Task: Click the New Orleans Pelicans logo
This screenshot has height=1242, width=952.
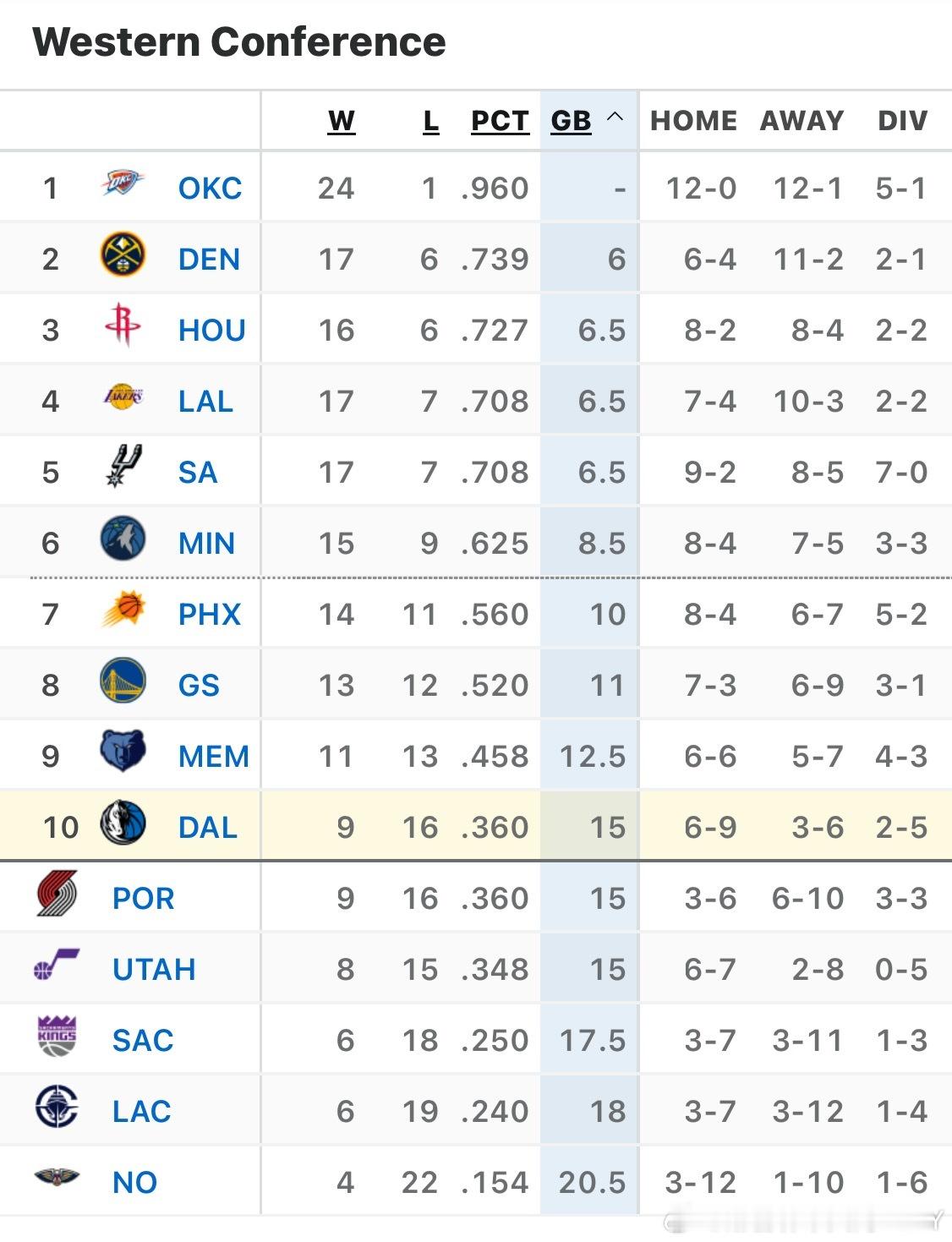Action: pyautogui.click(x=57, y=1177)
